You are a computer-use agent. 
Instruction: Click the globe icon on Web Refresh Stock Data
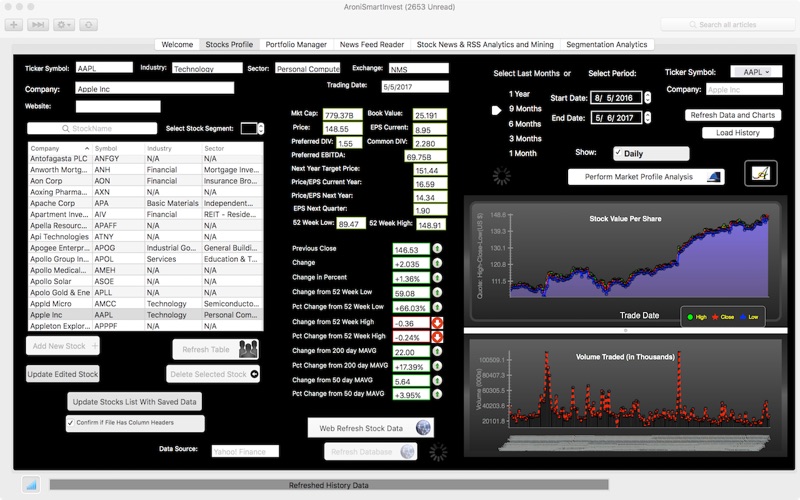point(423,428)
